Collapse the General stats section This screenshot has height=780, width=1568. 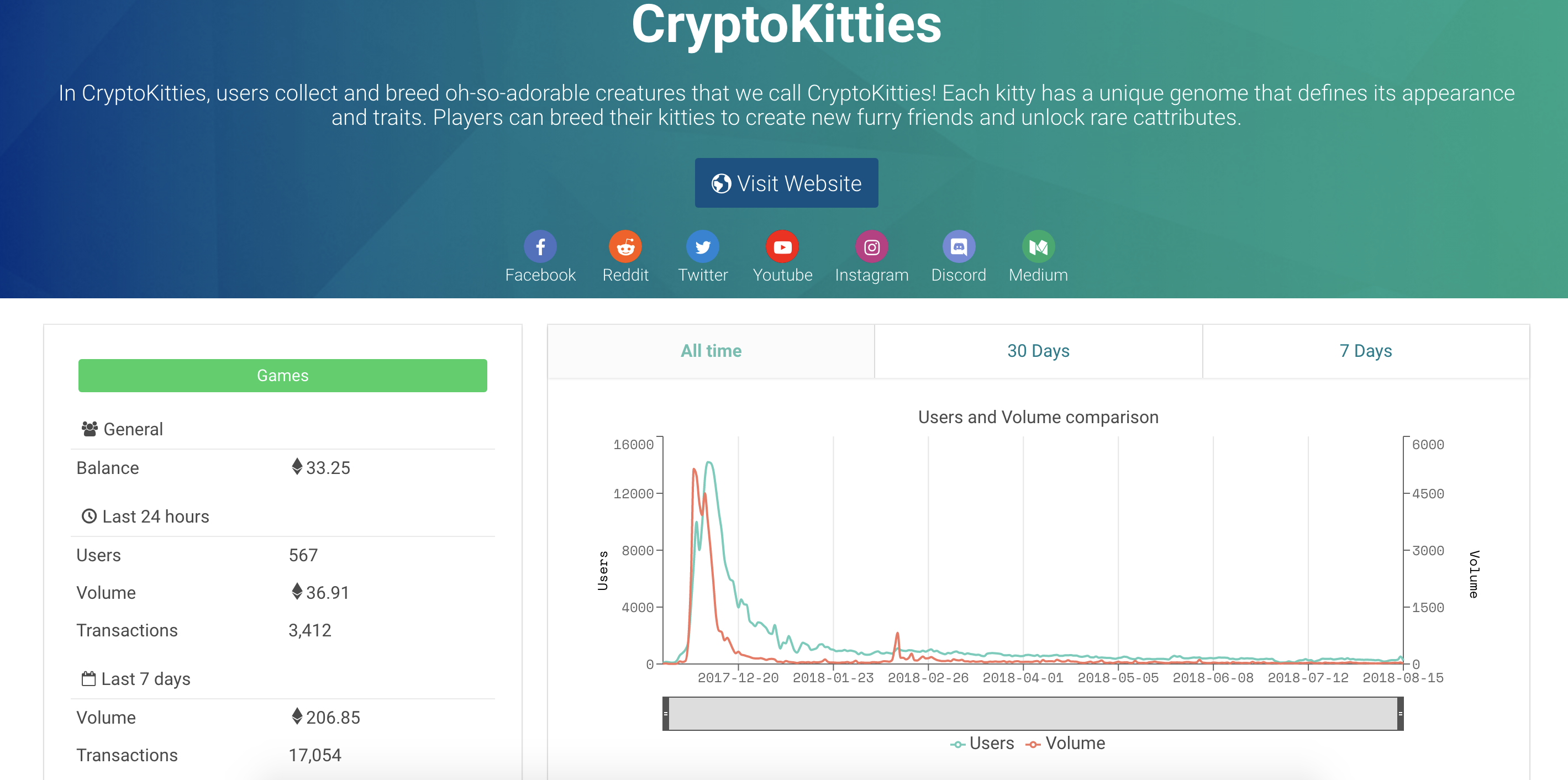click(x=133, y=429)
